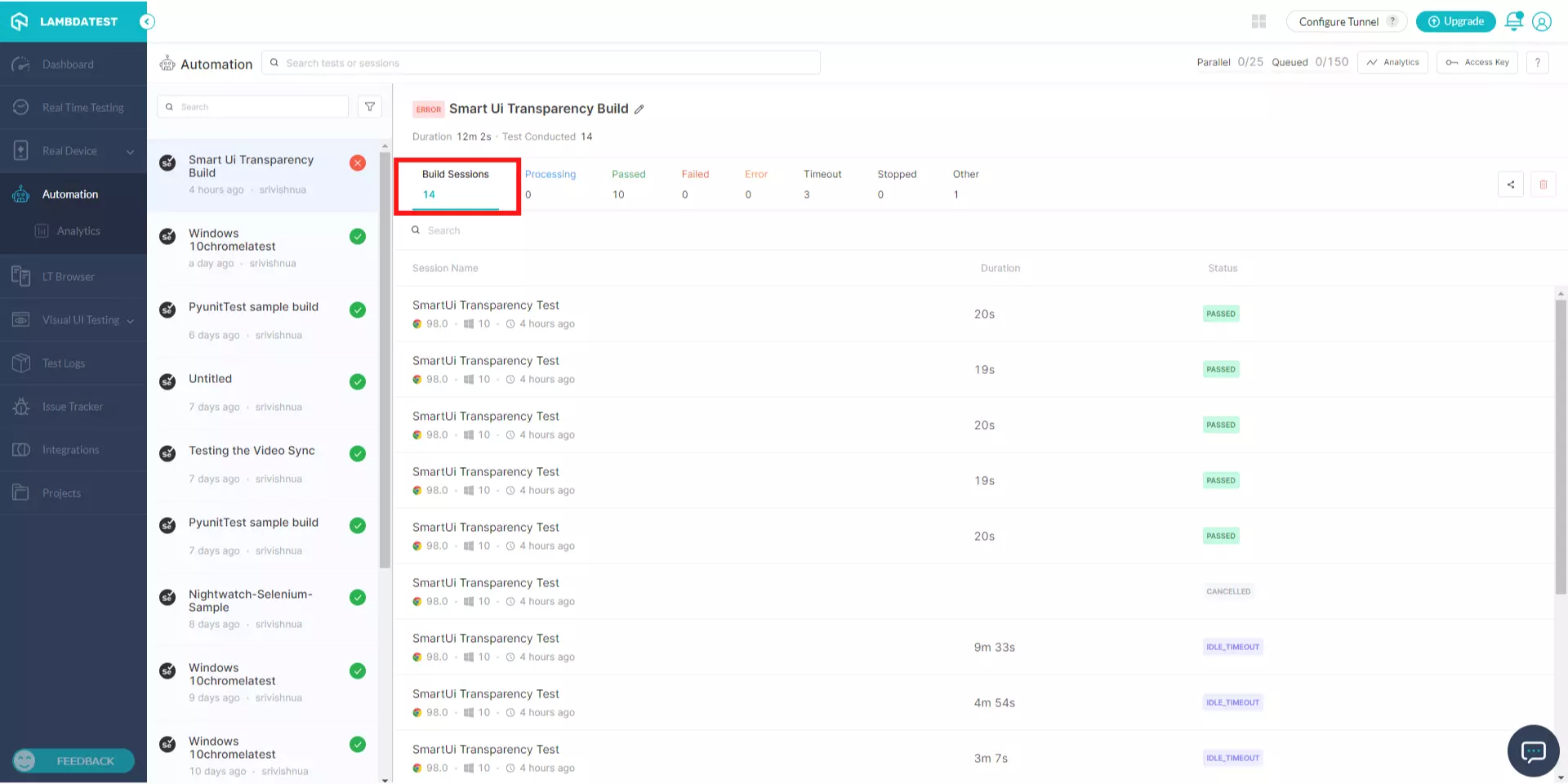
Task: Show the Processing sessions tab
Action: pos(550,184)
